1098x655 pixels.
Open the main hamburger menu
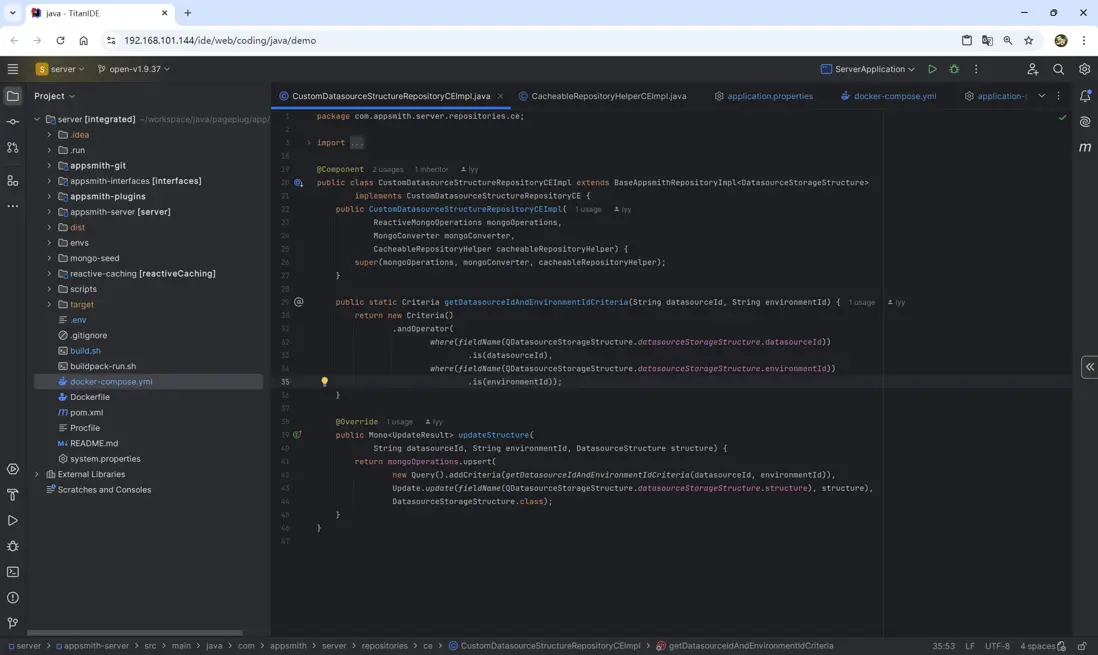13,69
